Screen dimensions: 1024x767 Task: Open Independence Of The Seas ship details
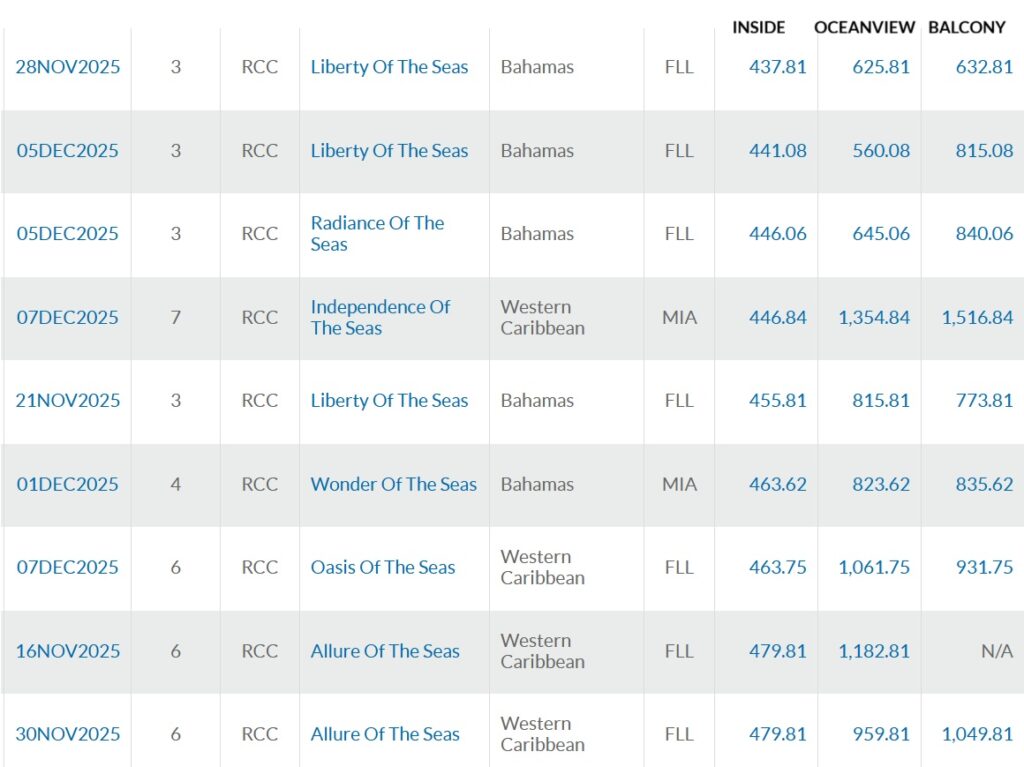pos(380,318)
